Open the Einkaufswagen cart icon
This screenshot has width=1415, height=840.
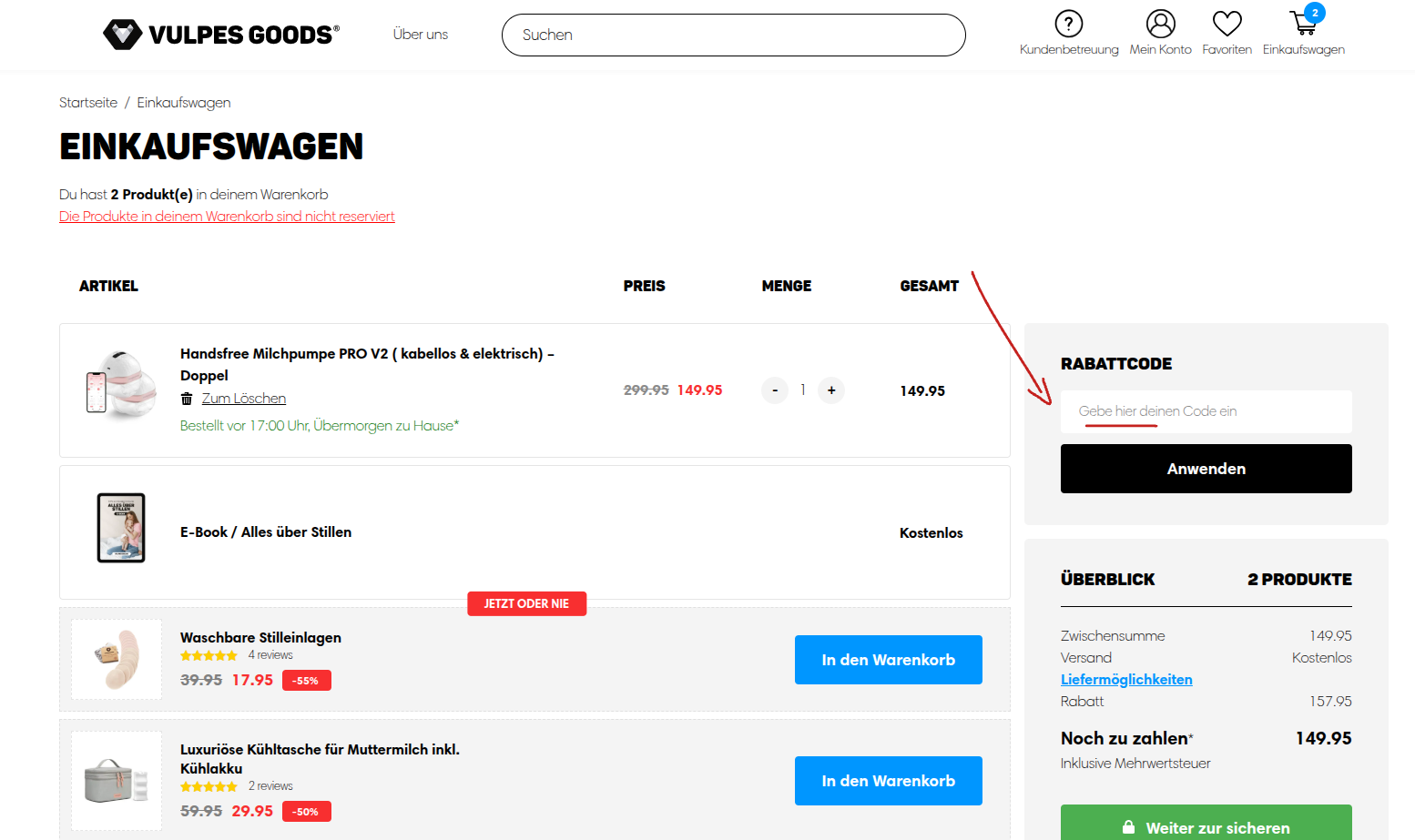pos(1303,24)
